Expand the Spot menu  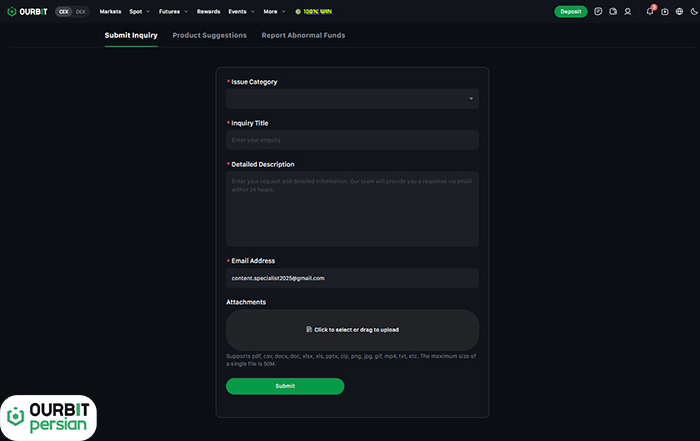139,12
